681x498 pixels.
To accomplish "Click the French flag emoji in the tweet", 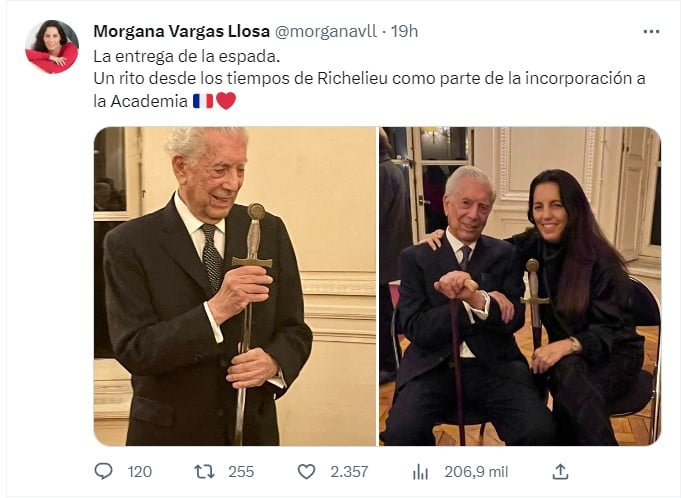I will point(203,100).
